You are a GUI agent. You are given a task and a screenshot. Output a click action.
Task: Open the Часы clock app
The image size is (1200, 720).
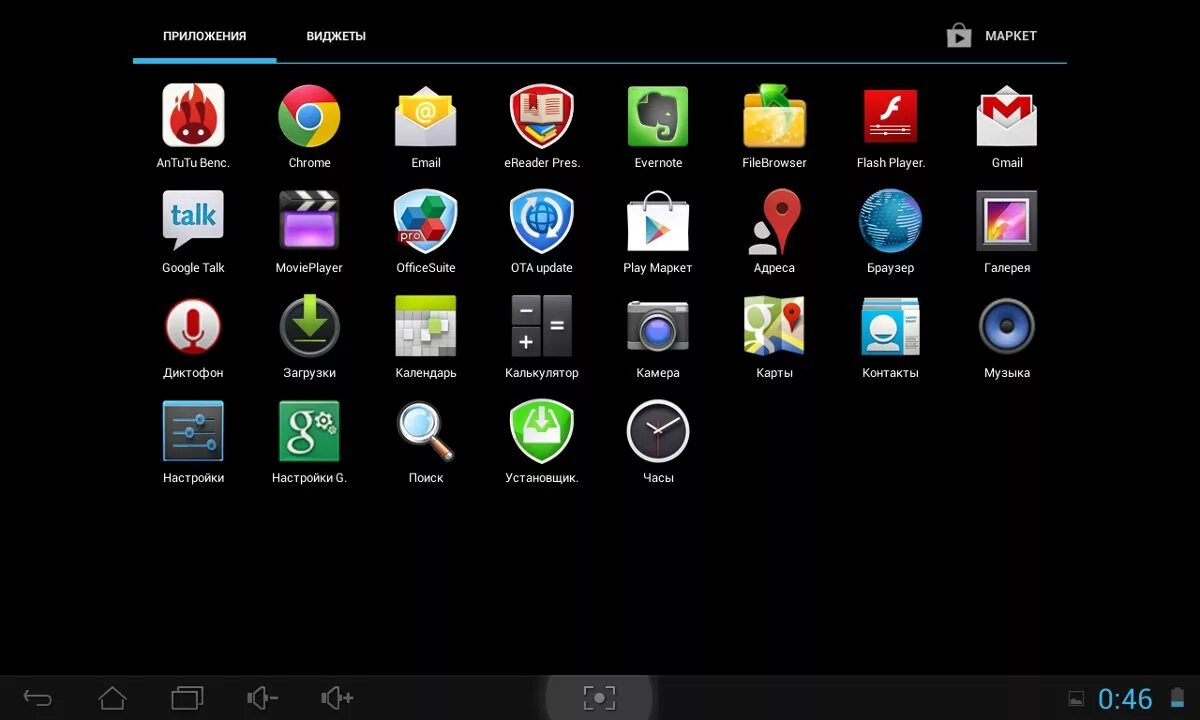[x=658, y=431]
